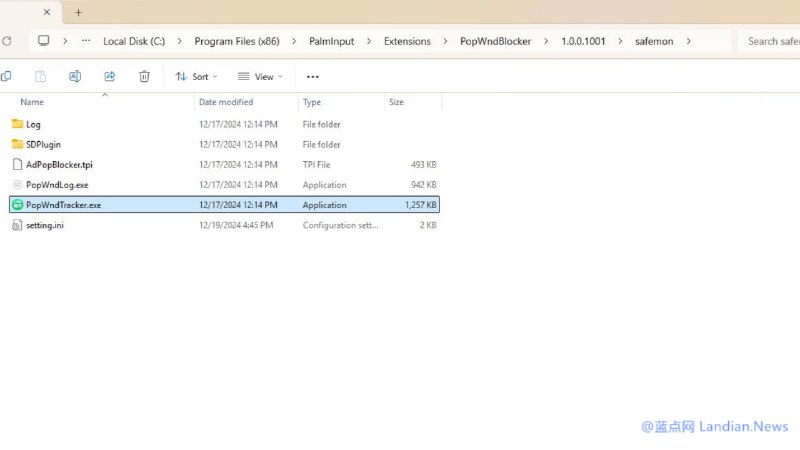Image resolution: width=800 pixels, height=450 pixels.
Task: Select the PopWndLog.exe file
Action: 57,185
